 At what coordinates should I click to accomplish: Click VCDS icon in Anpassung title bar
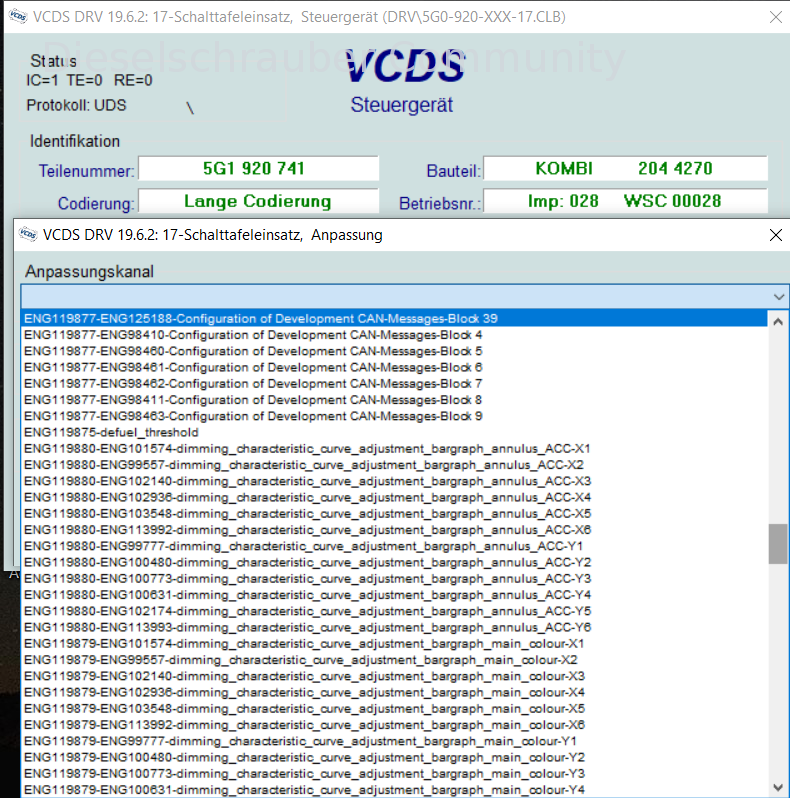(27, 235)
